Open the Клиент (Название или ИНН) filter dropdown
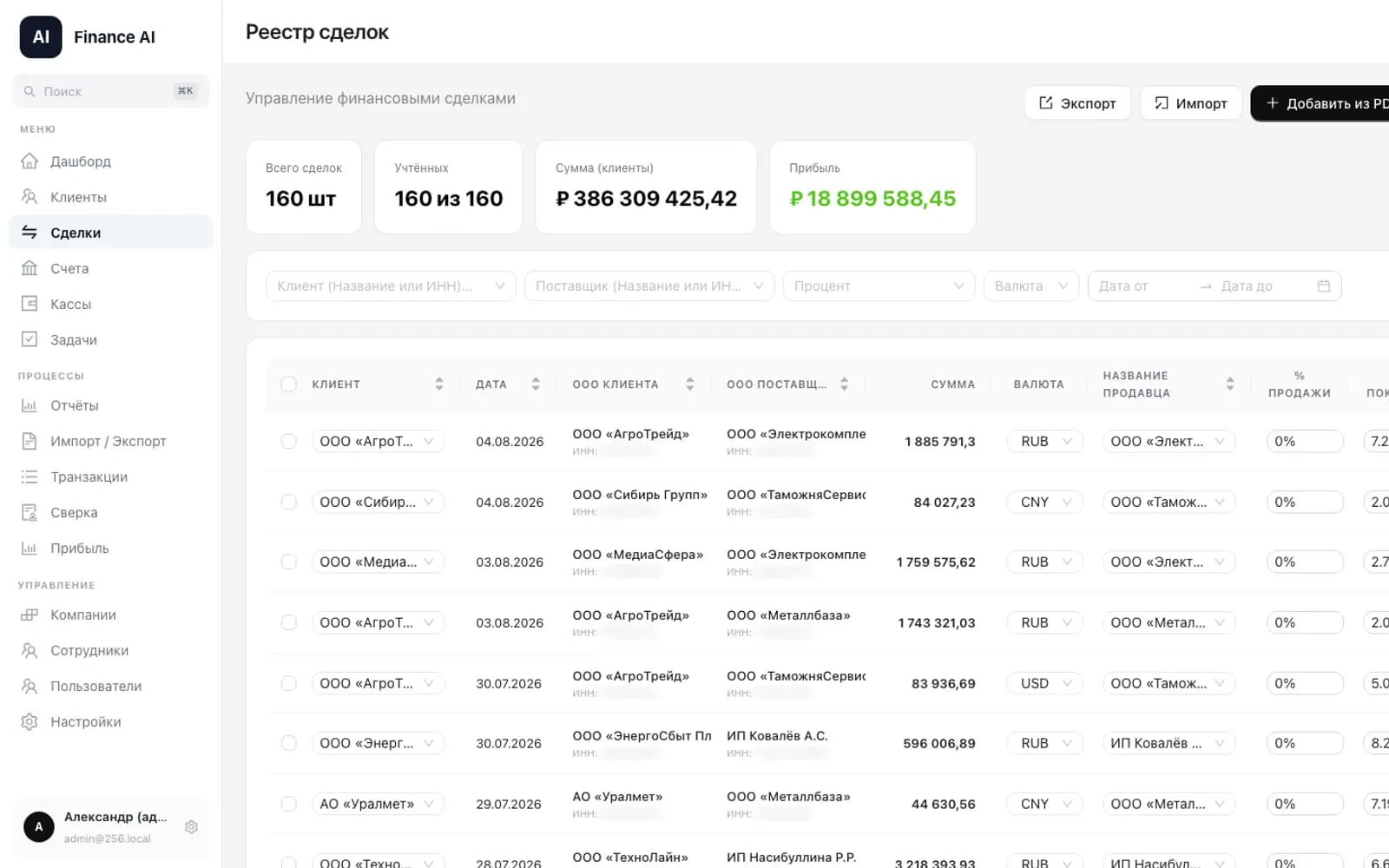 point(391,286)
